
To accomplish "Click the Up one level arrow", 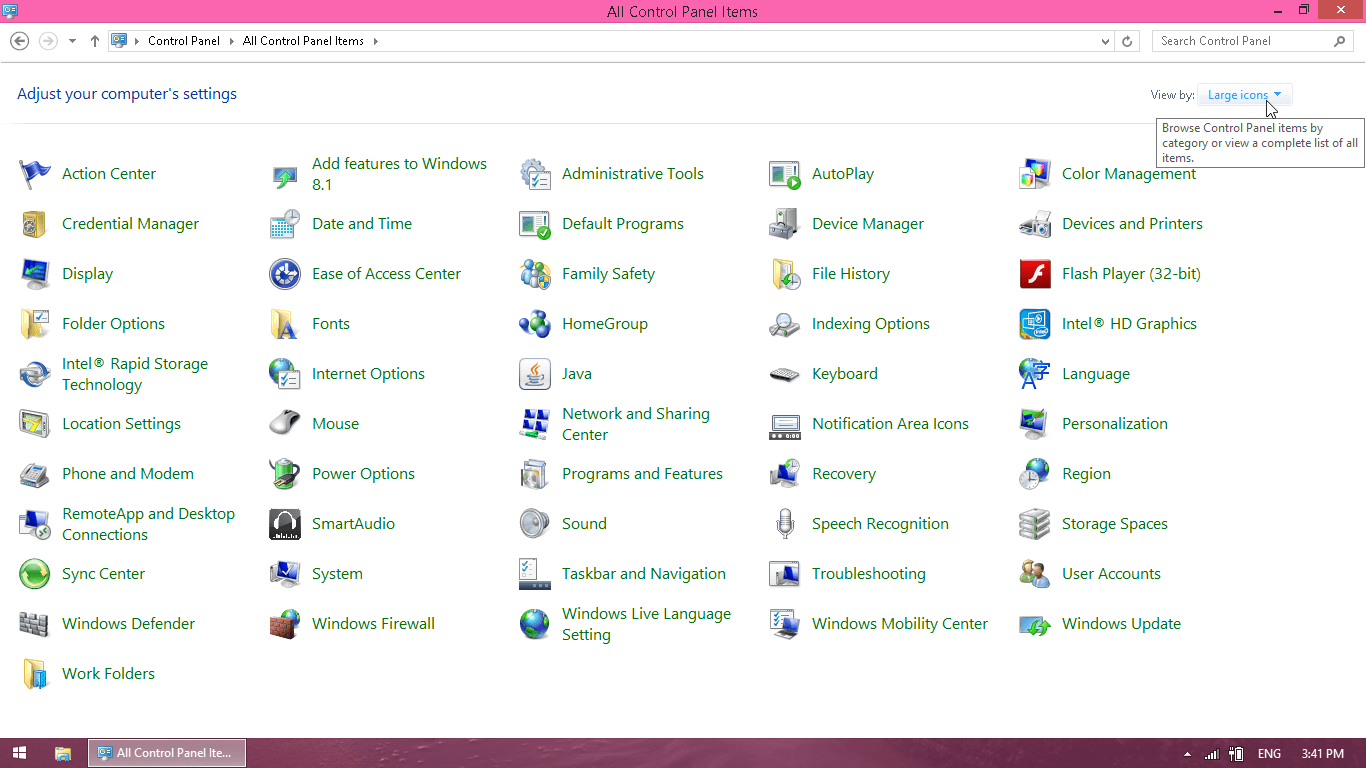I will coord(95,41).
